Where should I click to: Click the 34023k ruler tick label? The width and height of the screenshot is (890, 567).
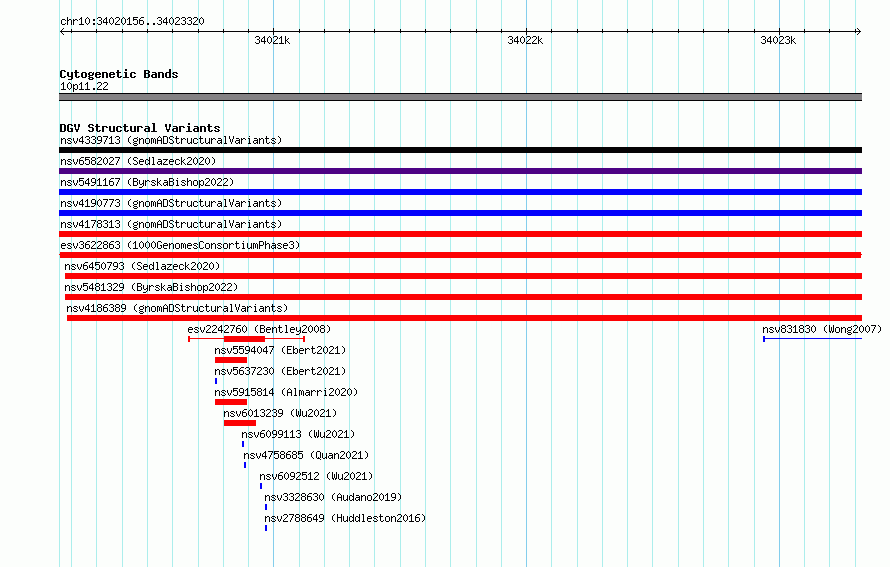778,40
